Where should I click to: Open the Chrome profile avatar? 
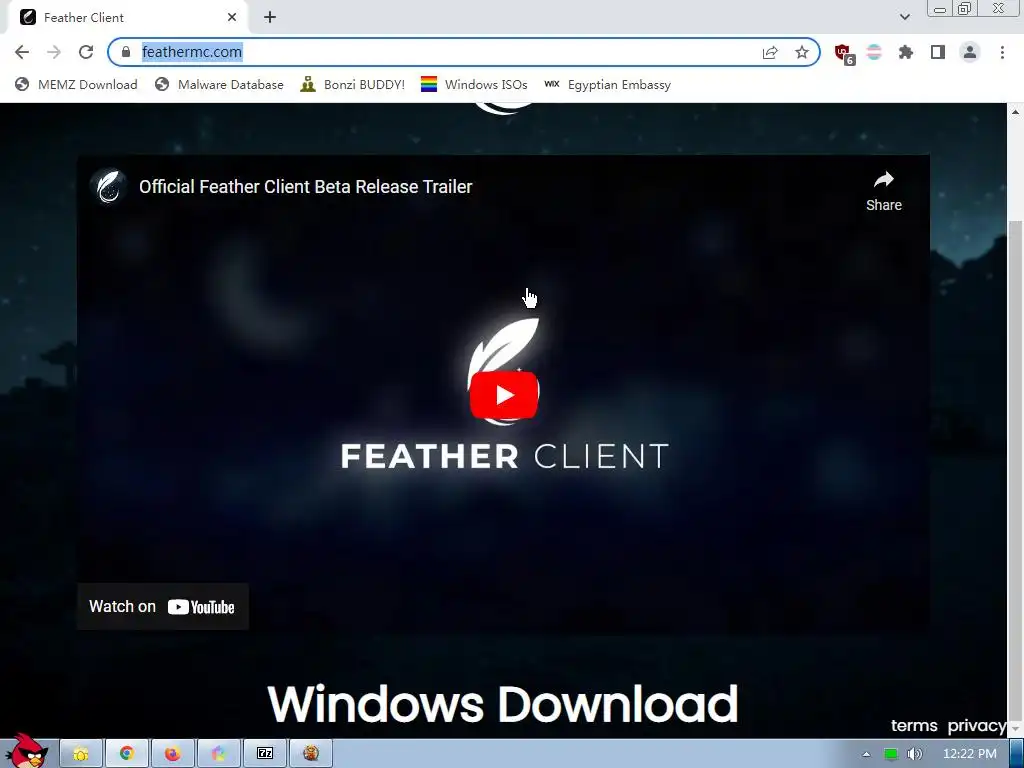pos(970,52)
